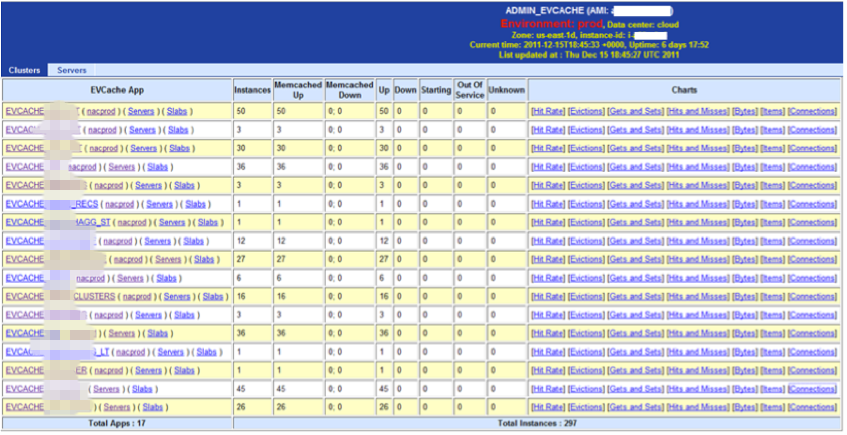Click the Memcached Down column header
This screenshot has height=435, width=847.
[349, 90]
